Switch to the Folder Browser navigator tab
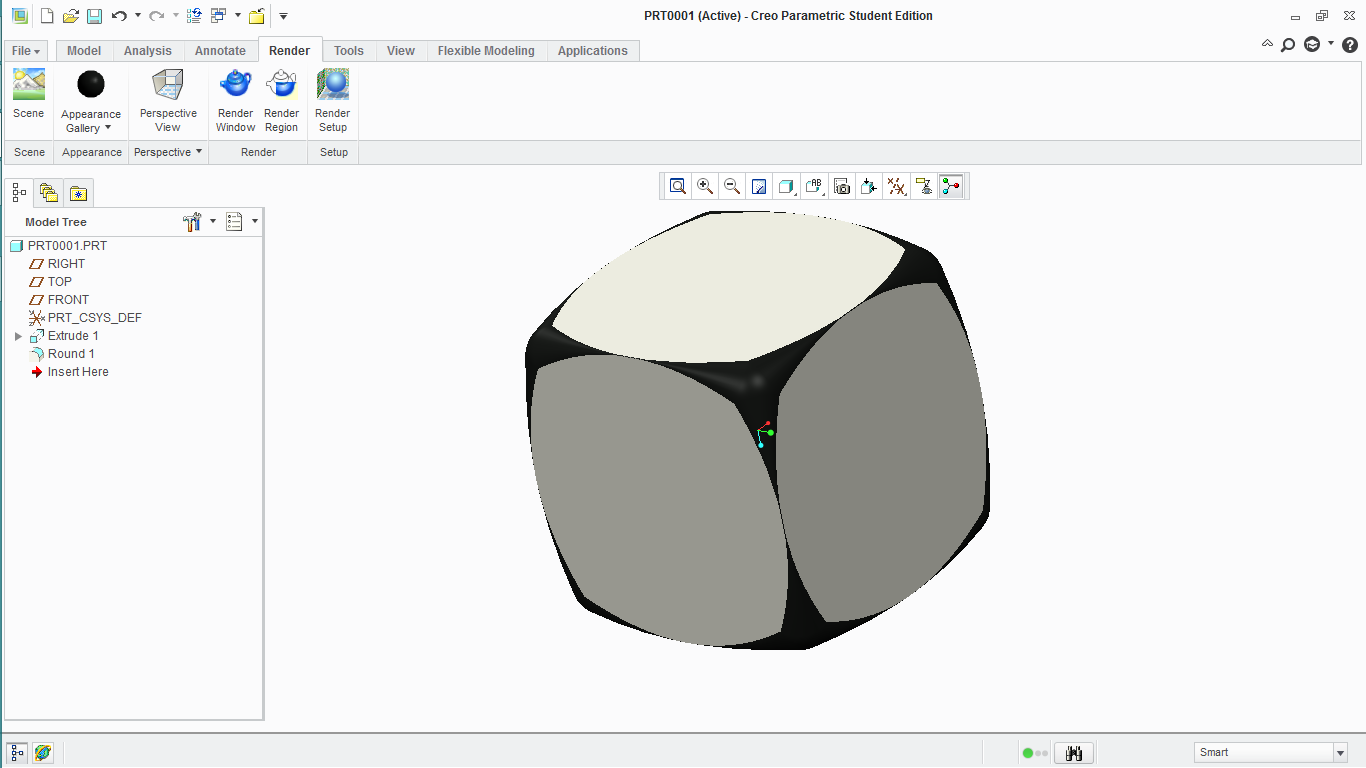Viewport: 1366px width, 768px height. (x=49, y=193)
